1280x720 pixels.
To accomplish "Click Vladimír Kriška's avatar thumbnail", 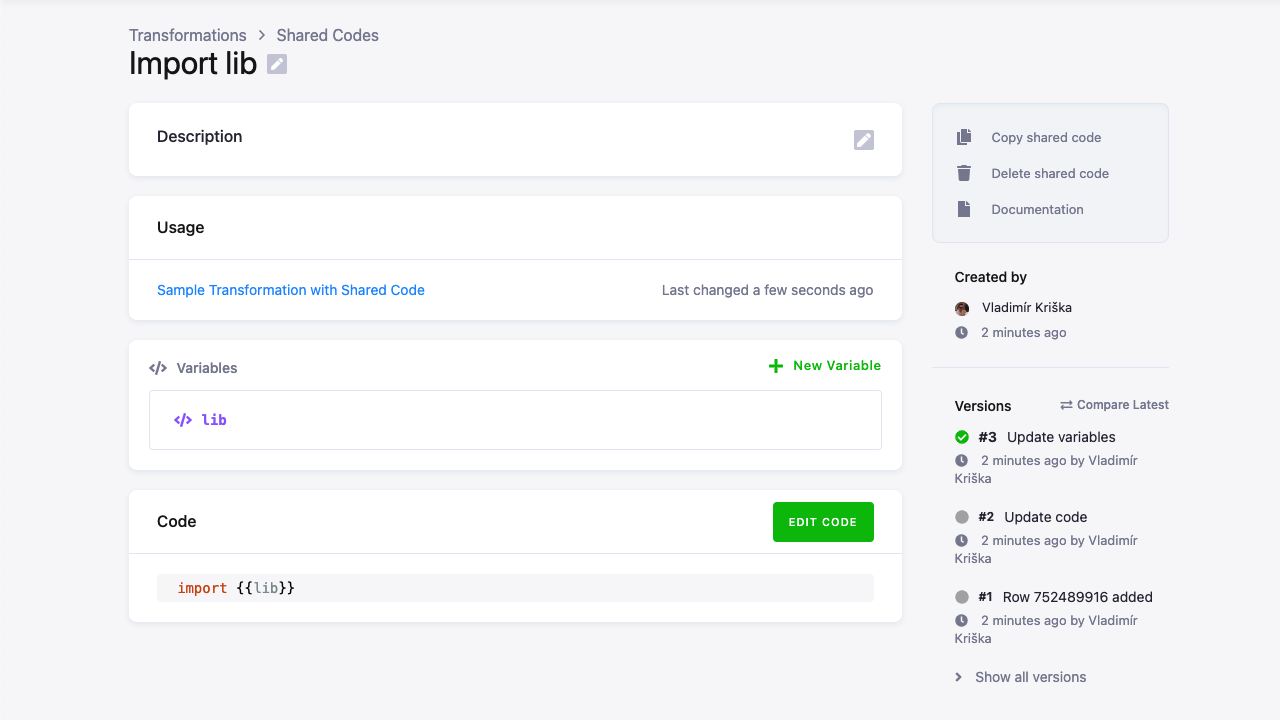I will coord(961,308).
